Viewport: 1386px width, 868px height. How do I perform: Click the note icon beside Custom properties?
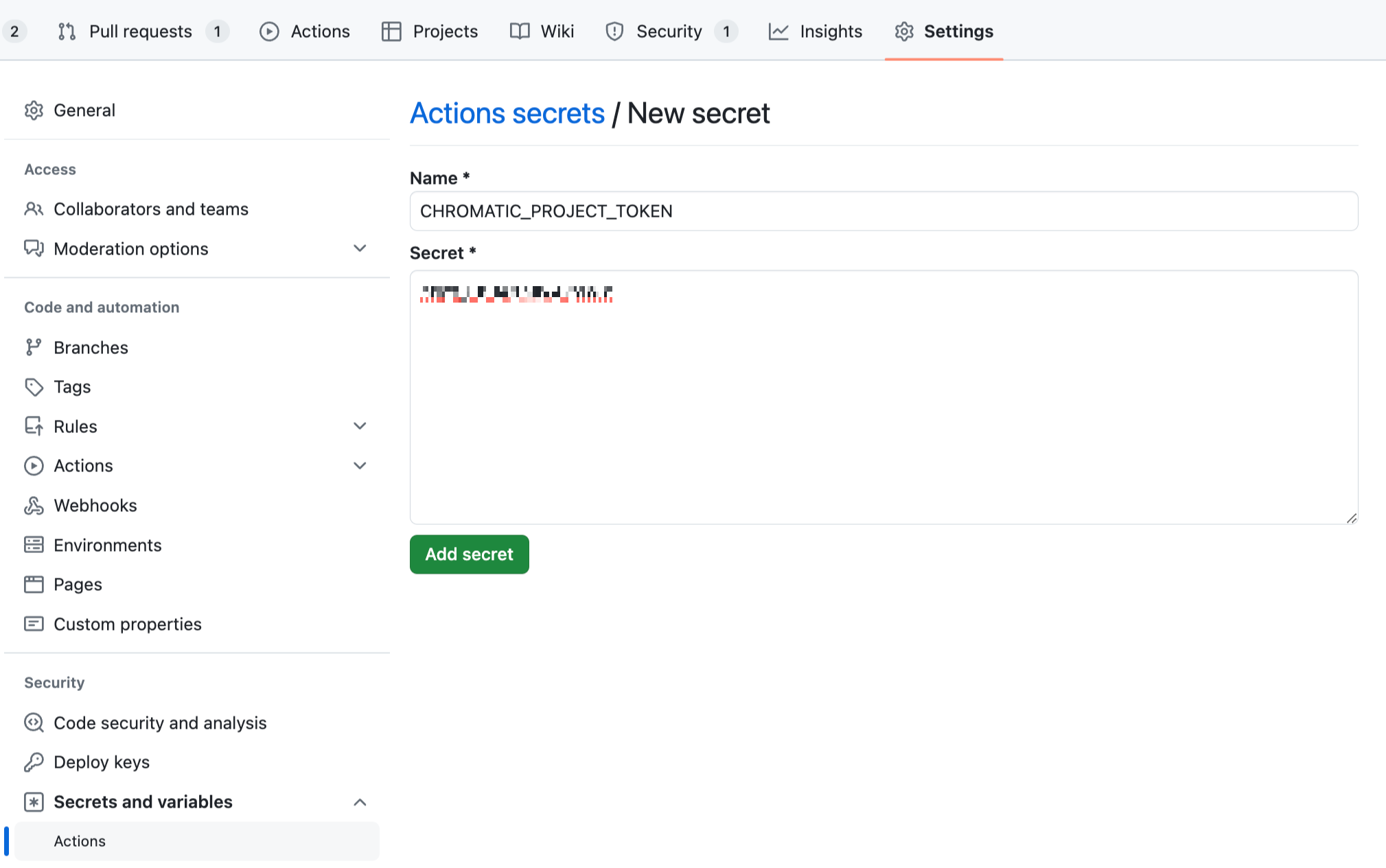click(x=34, y=624)
